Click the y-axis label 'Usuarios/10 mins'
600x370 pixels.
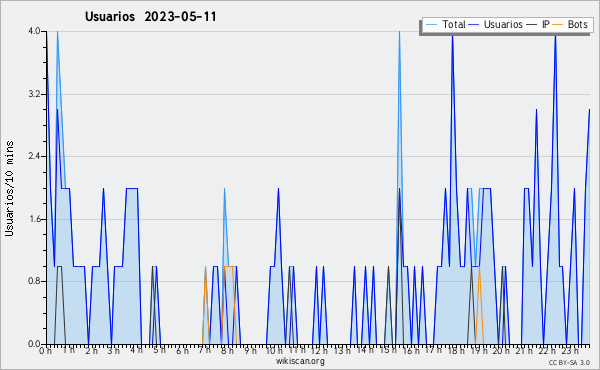[9, 188]
